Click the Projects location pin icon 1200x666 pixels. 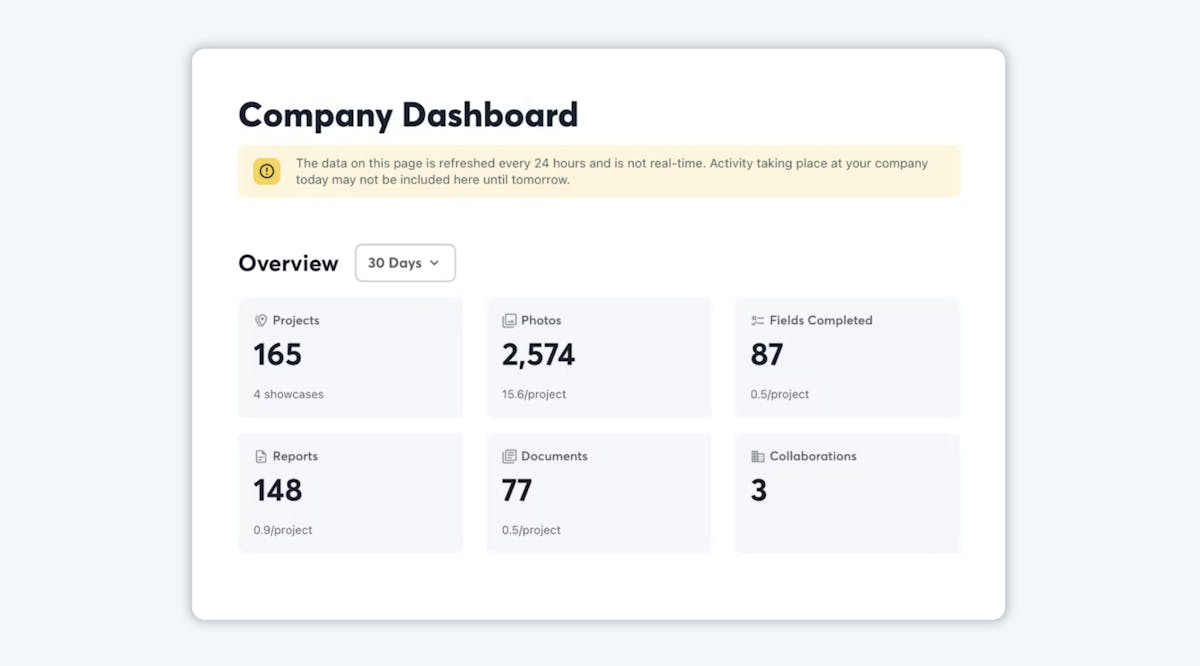(260, 321)
